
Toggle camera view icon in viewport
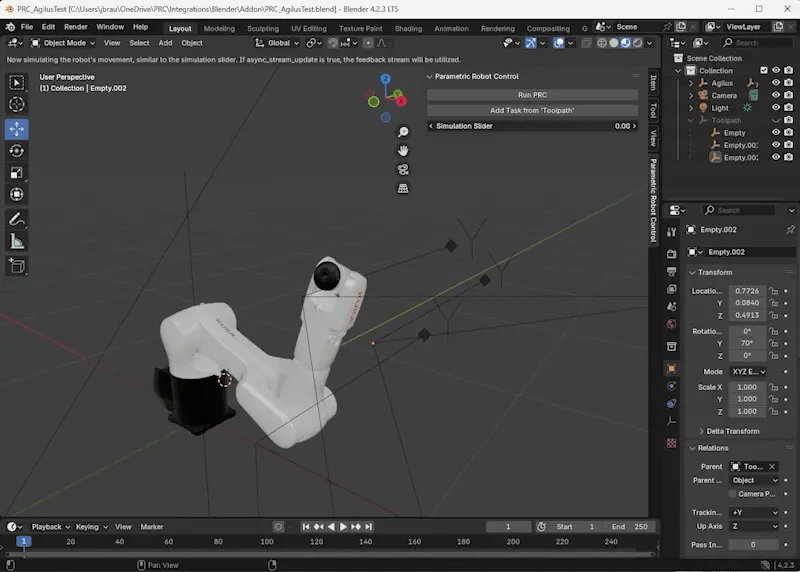pos(403,169)
